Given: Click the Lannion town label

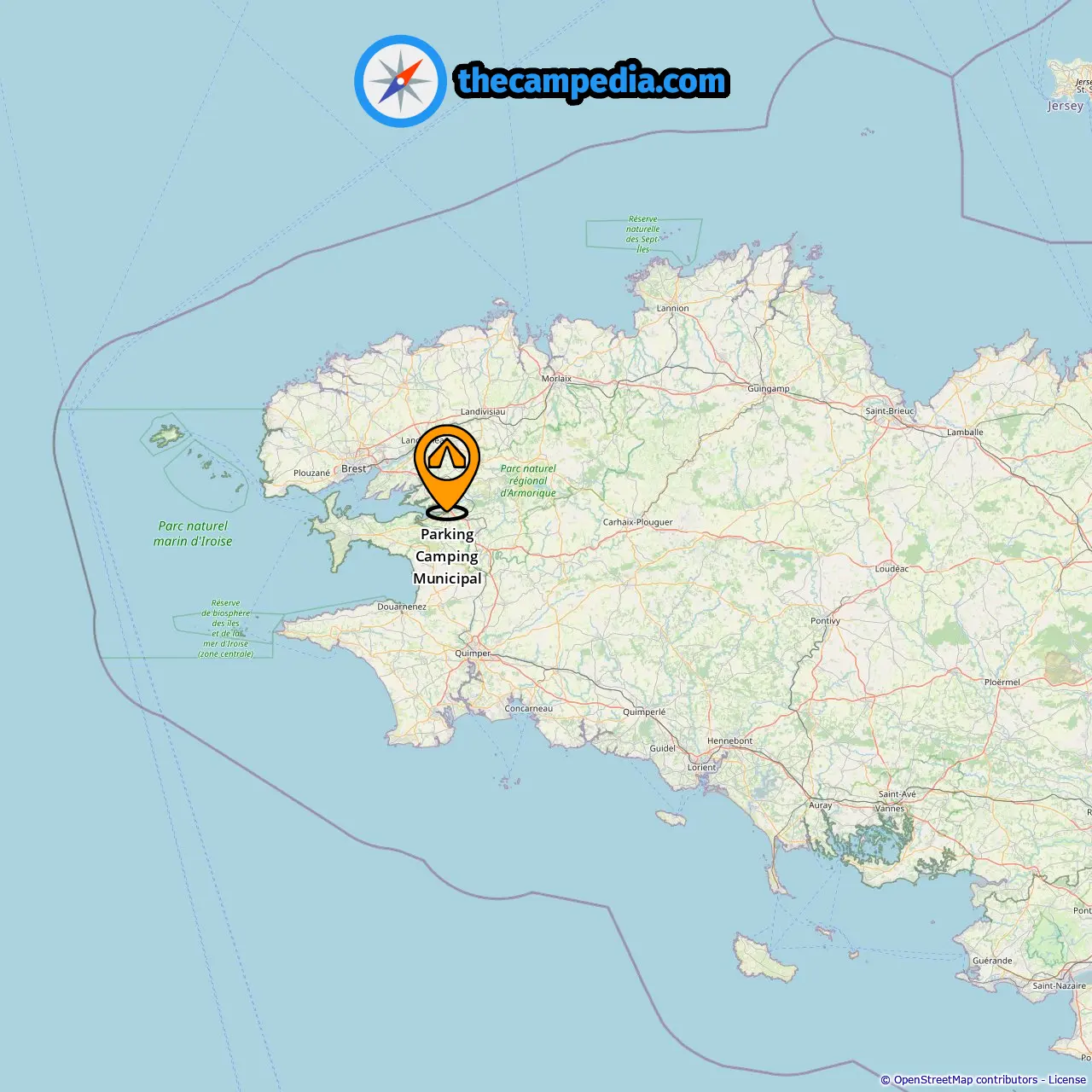Looking at the screenshot, I should [x=672, y=309].
